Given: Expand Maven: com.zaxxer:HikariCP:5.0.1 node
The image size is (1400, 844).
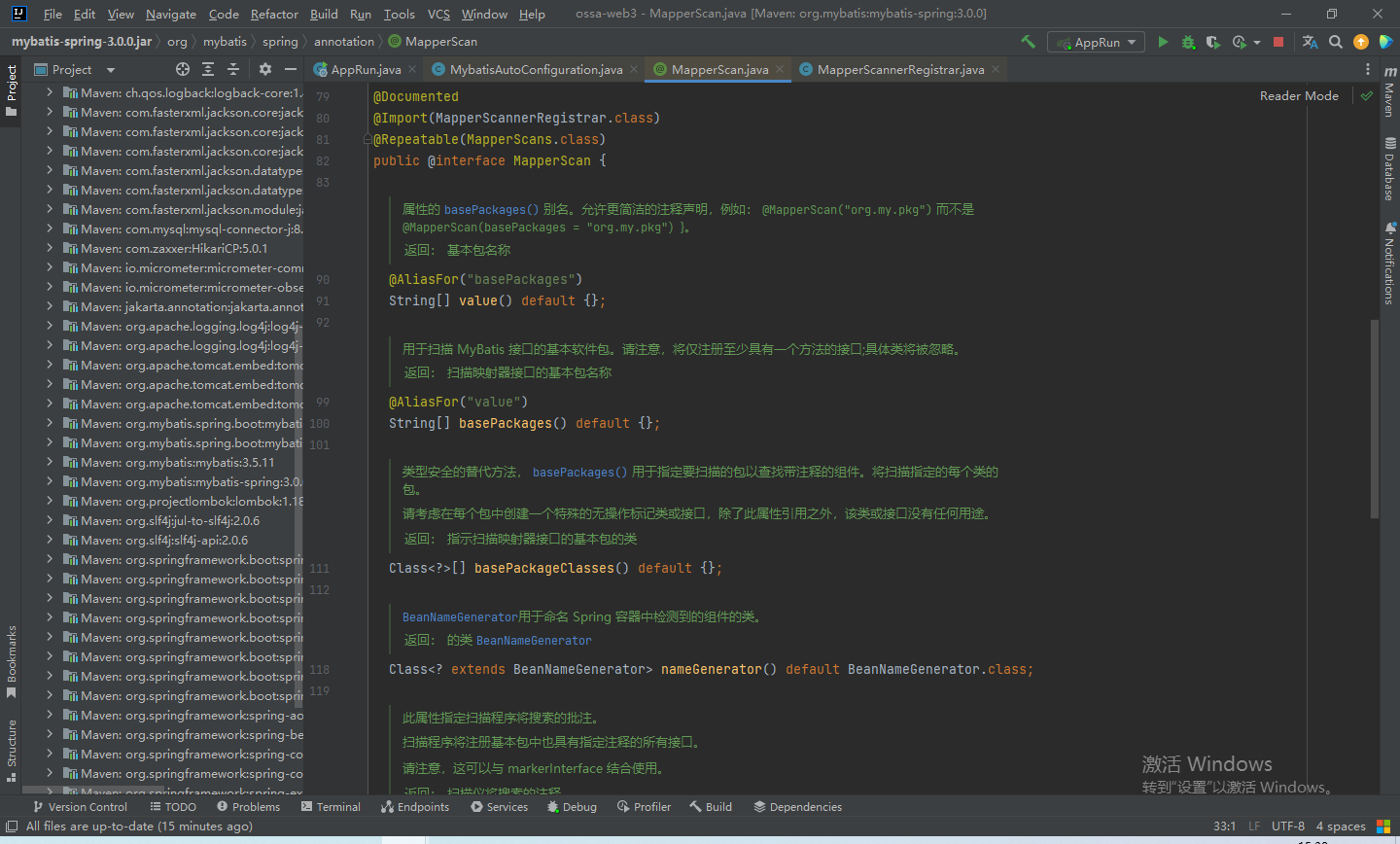Looking at the screenshot, I should [x=50, y=248].
